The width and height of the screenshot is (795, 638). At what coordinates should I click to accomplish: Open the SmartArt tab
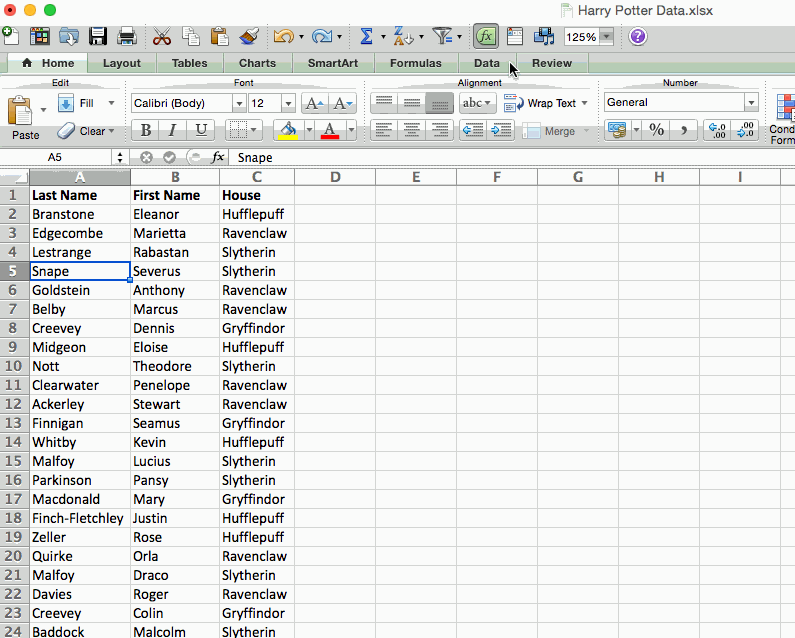333,63
